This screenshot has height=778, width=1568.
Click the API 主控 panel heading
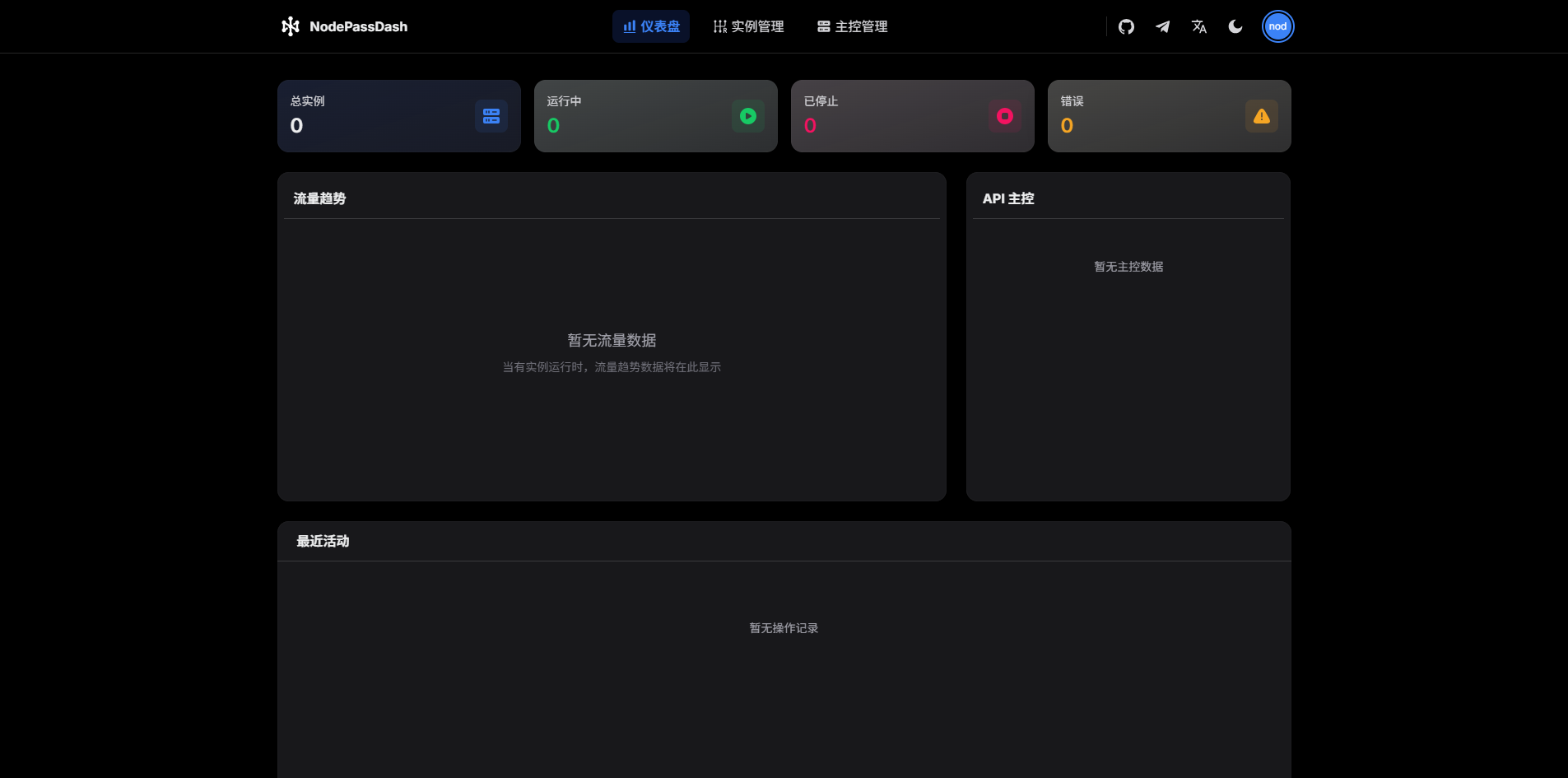point(1008,198)
